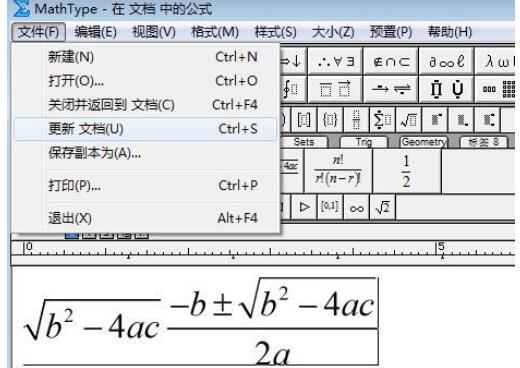Insert the infinity symbol from small bar
Image resolution: width=520 pixels, height=368 pixels.
click(356, 207)
